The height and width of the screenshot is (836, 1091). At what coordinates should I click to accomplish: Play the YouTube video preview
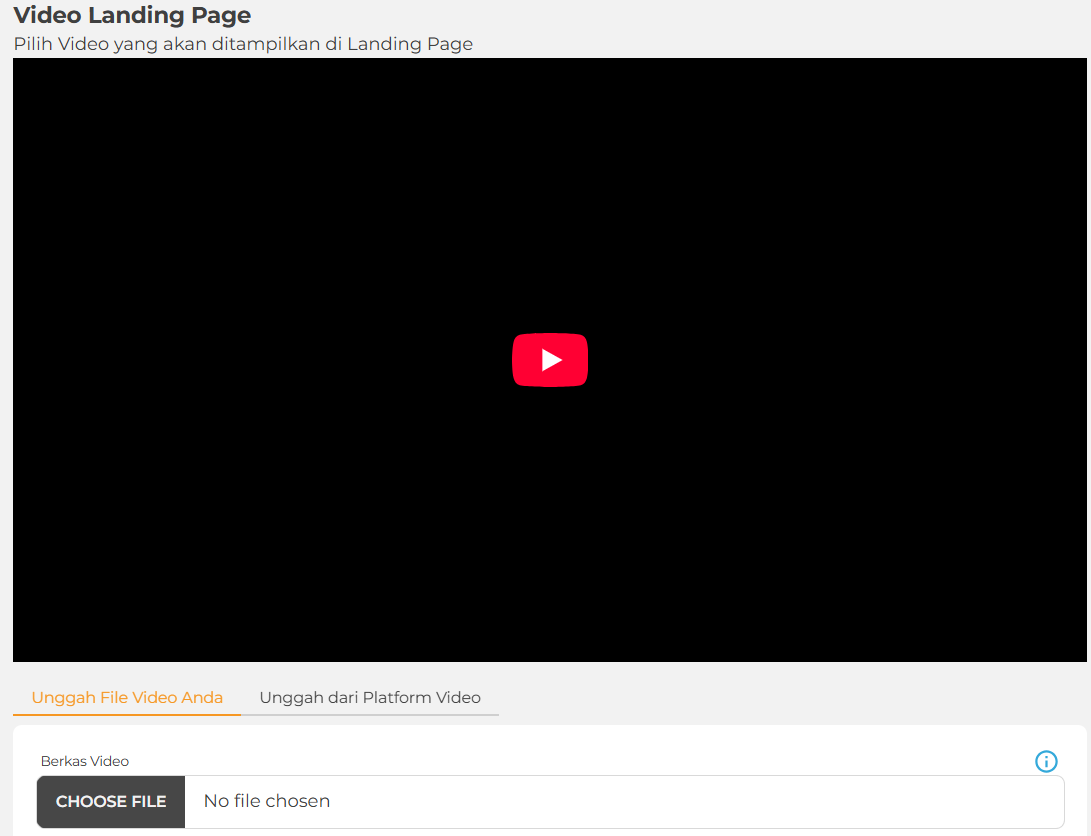pyautogui.click(x=550, y=360)
